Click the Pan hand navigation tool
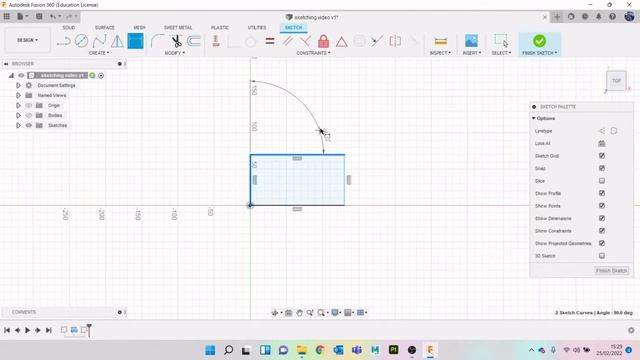640x360 pixels. pyautogui.click(x=299, y=313)
